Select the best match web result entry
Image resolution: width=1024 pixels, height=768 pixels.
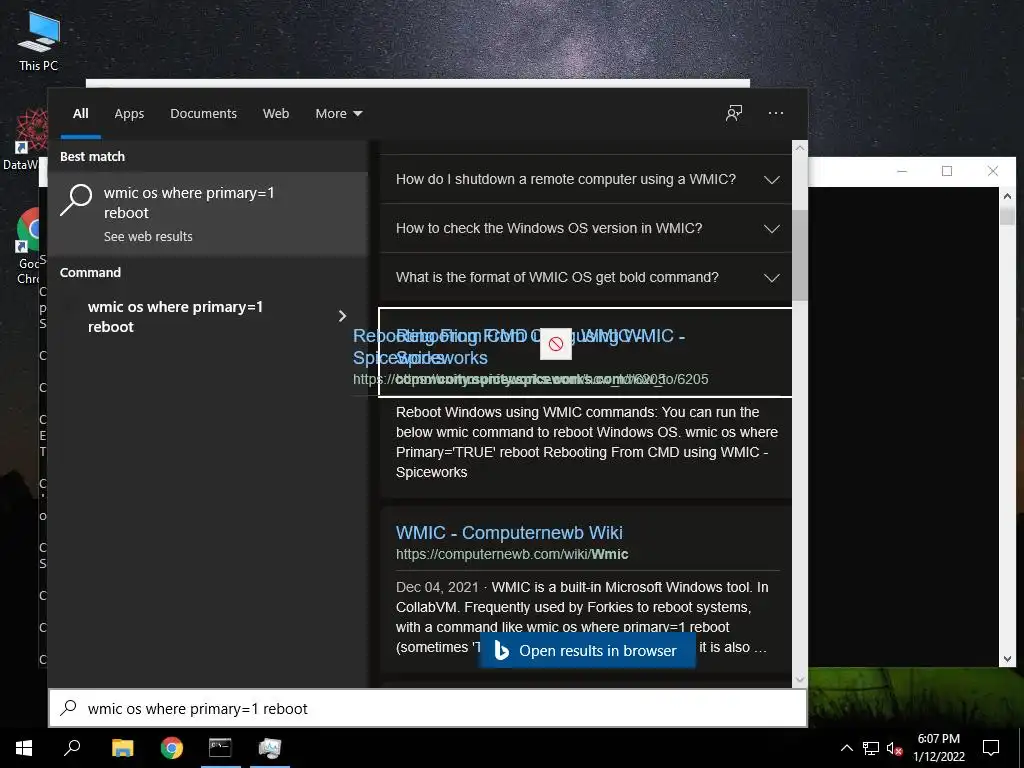pyautogui.click(x=208, y=214)
